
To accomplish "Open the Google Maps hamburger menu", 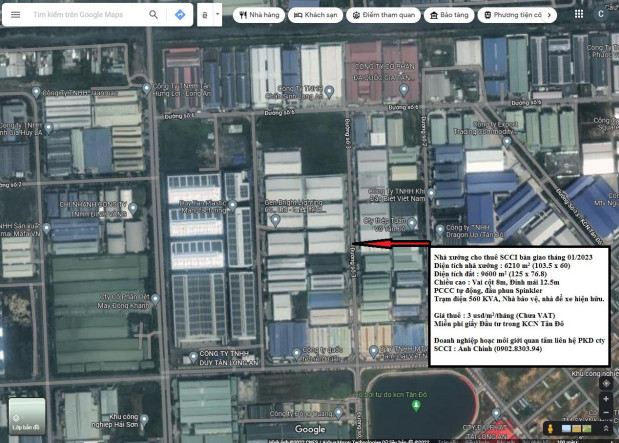I will tap(15, 15).
